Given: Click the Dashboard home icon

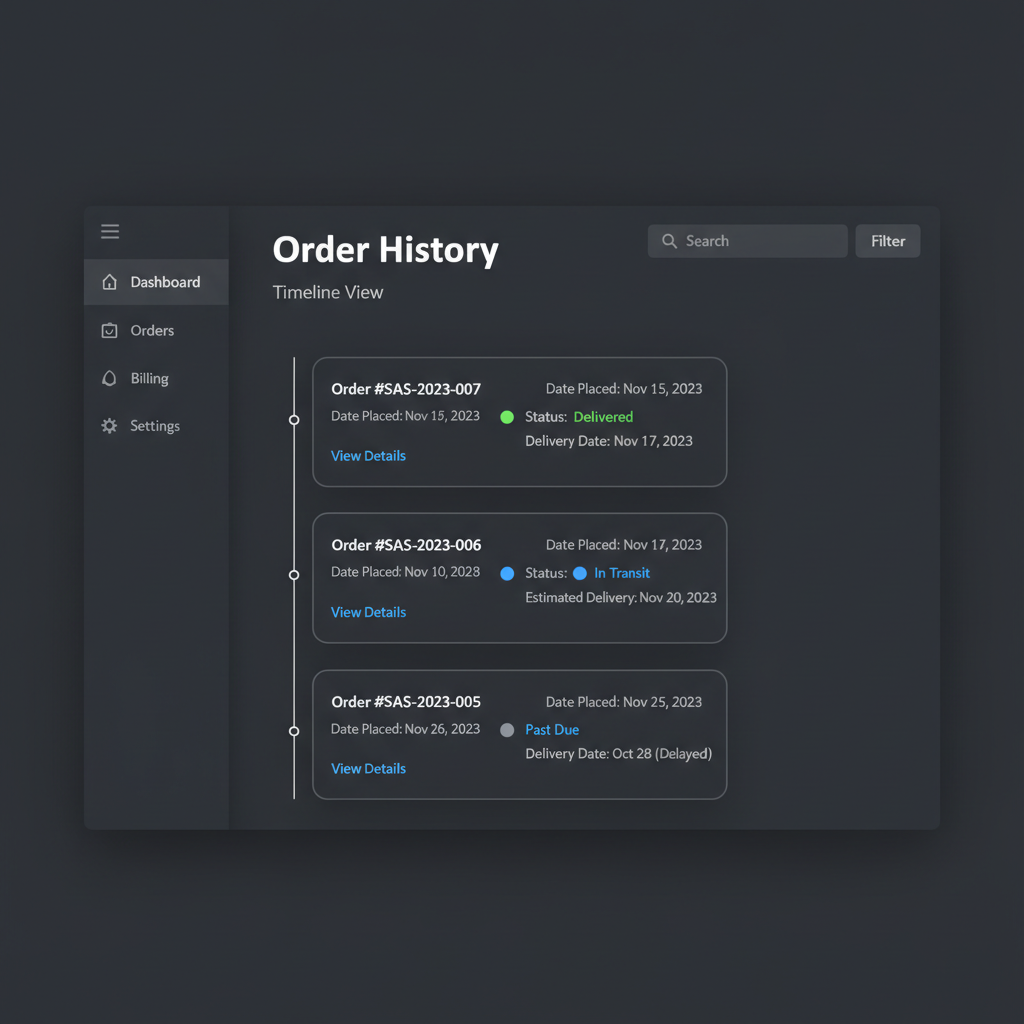Looking at the screenshot, I should [109, 282].
